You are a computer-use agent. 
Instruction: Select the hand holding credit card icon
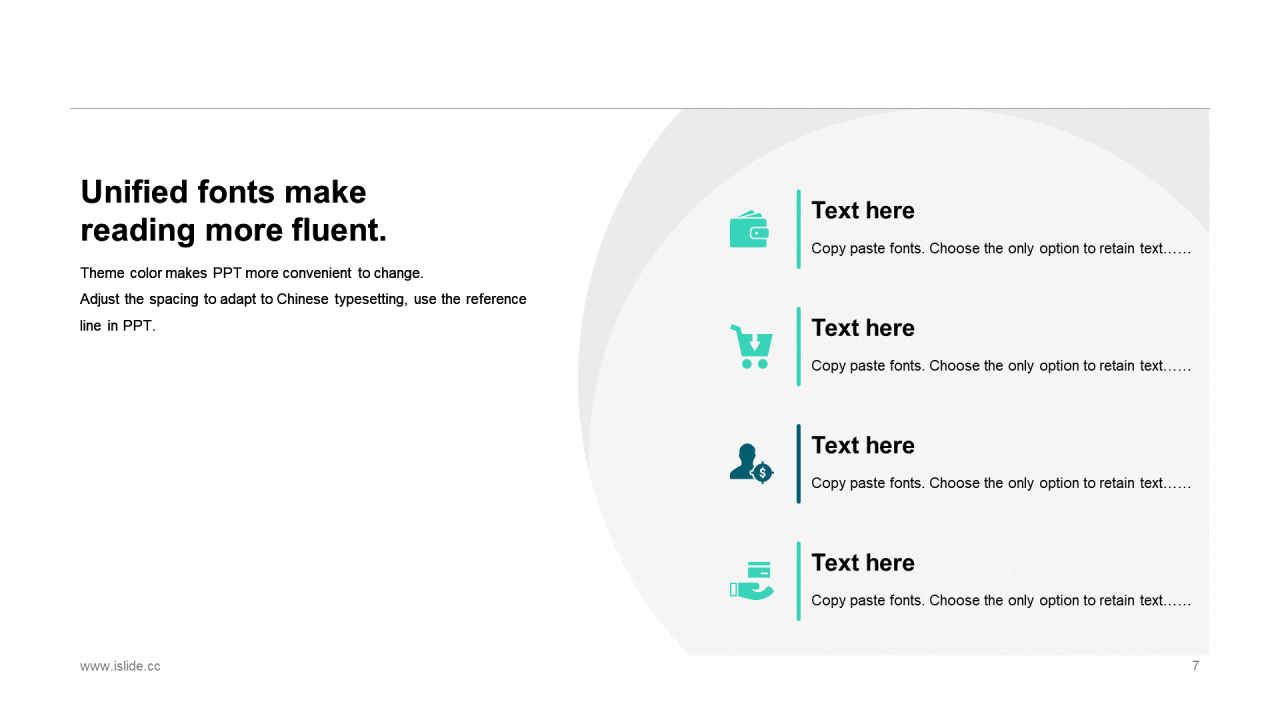tap(751, 581)
